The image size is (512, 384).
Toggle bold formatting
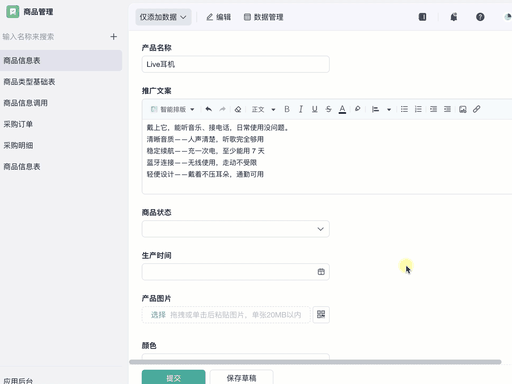click(x=287, y=109)
